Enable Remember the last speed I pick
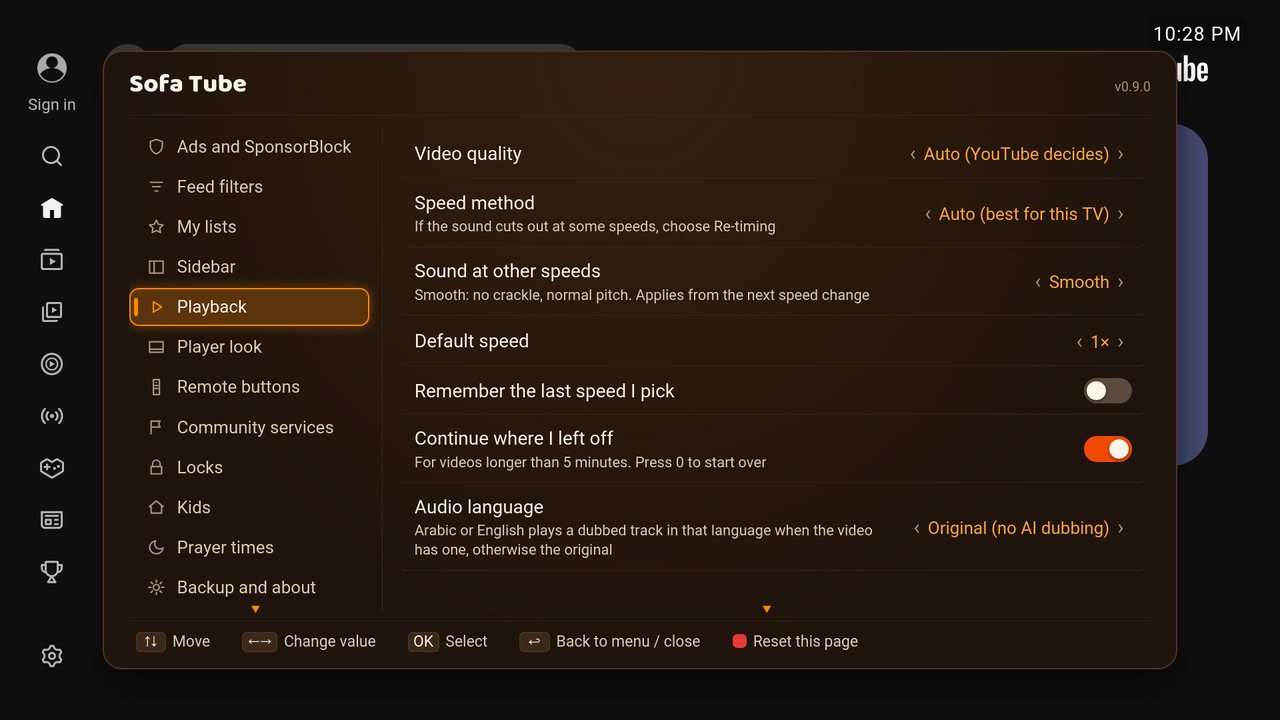Screen dimensions: 1280x720 point(1108,391)
